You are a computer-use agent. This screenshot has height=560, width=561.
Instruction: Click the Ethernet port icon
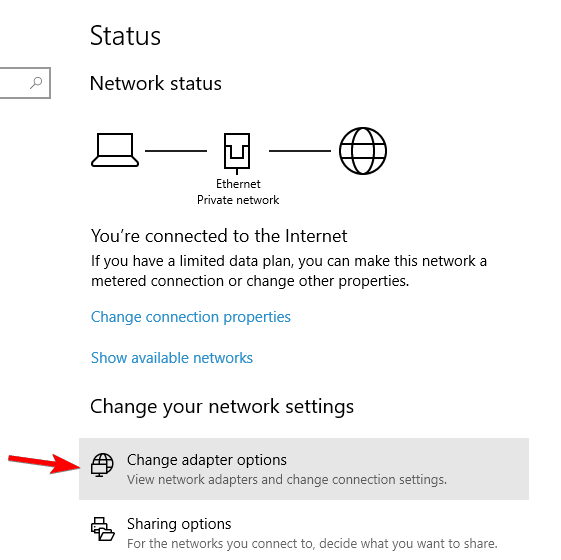tap(237, 153)
